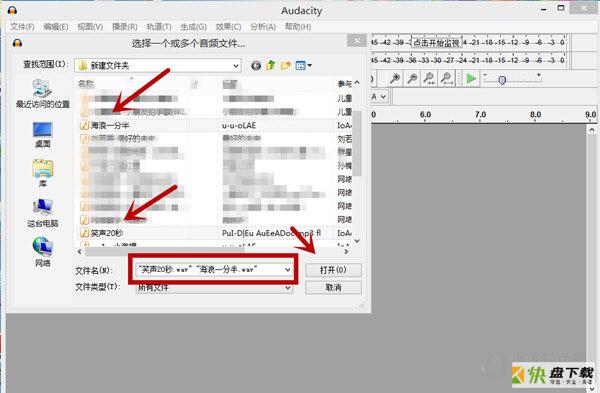Expand the 查找范围 folder dropdown
The height and width of the screenshot is (393, 600).
tap(236, 66)
